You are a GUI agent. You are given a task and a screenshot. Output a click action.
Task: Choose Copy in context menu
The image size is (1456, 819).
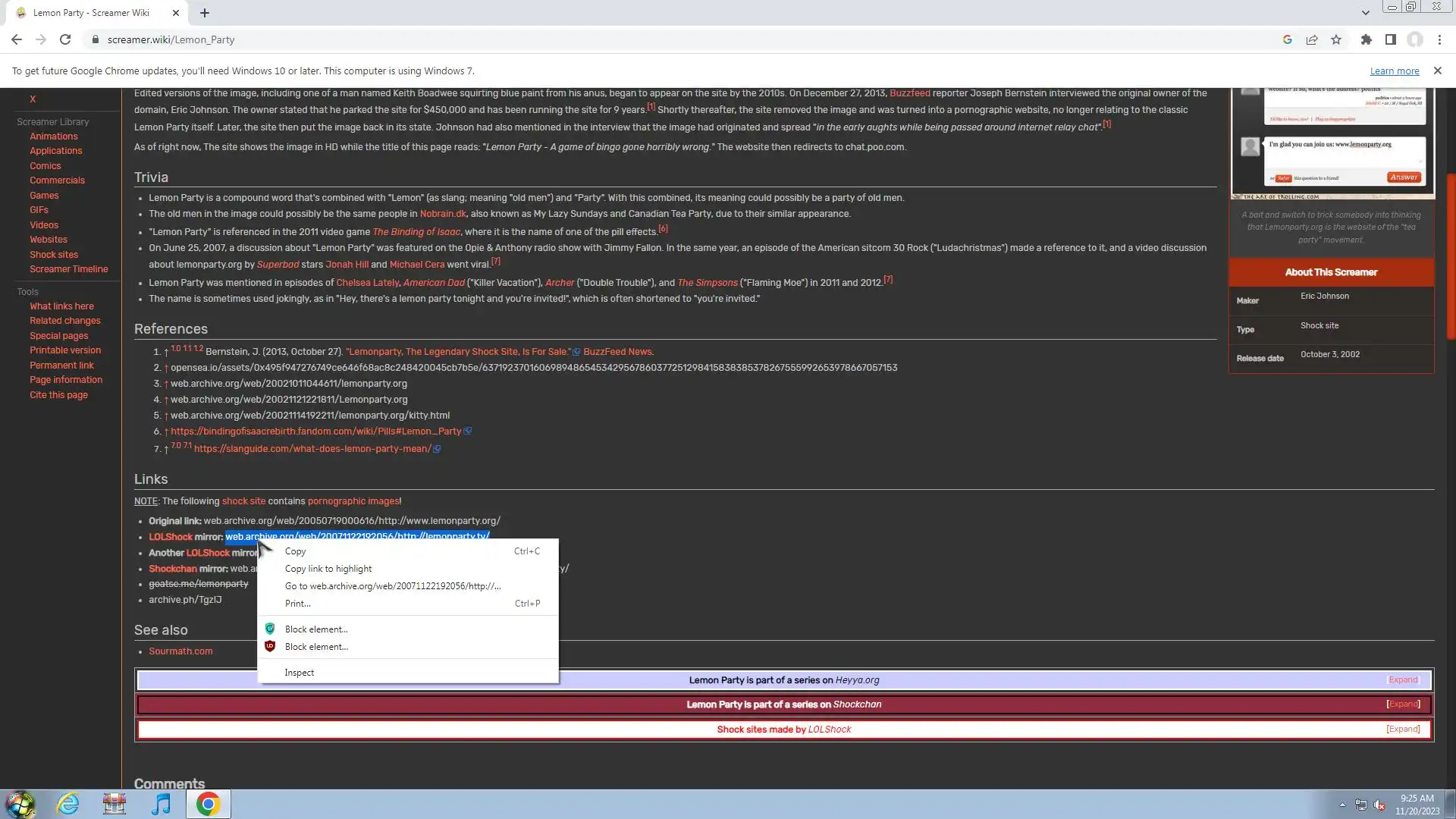click(296, 551)
